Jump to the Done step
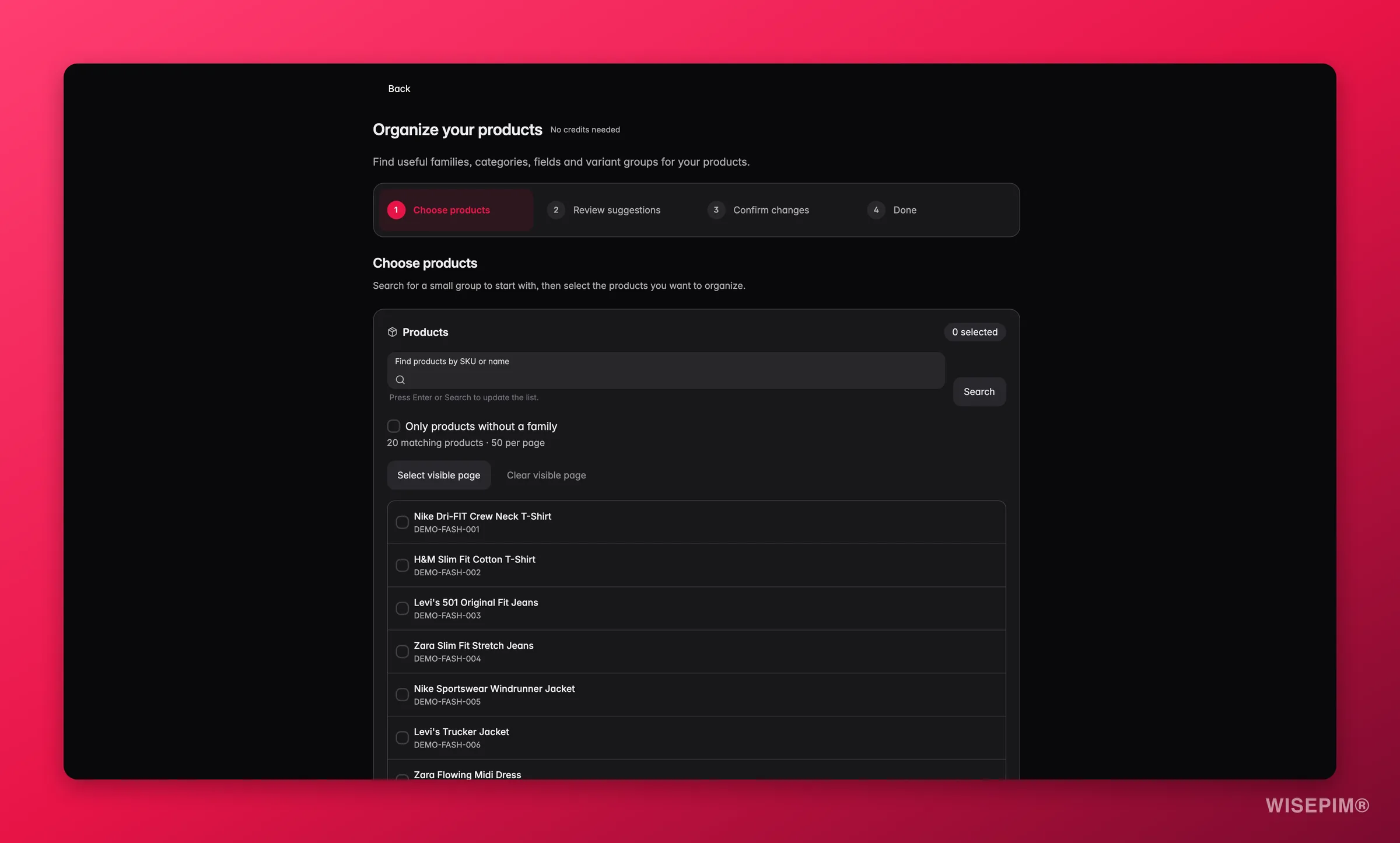 coord(905,210)
